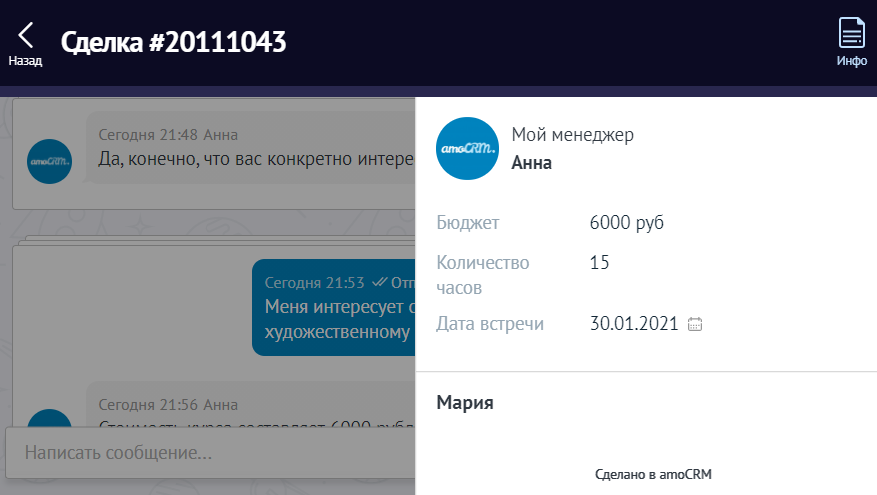Click the Сегодня 21:56 Анна timestamp
877x495 pixels.
pos(168,405)
